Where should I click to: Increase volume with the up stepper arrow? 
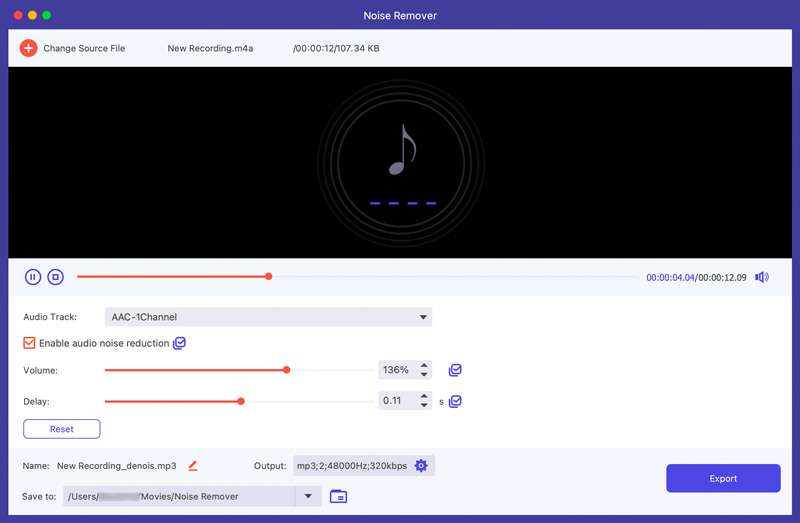pyautogui.click(x=424, y=365)
